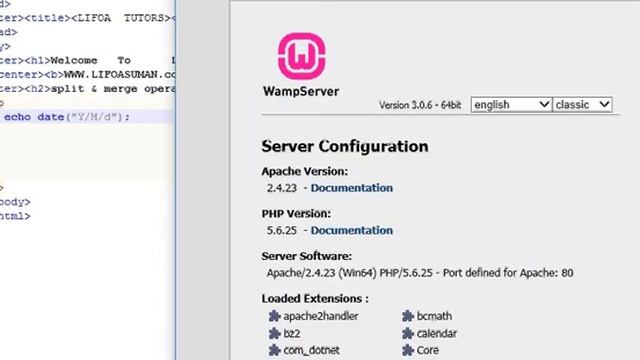The height and width of the screenshot is (360, 640).
Task: Open the classic theme dropdown
Action: pos(582,105)
